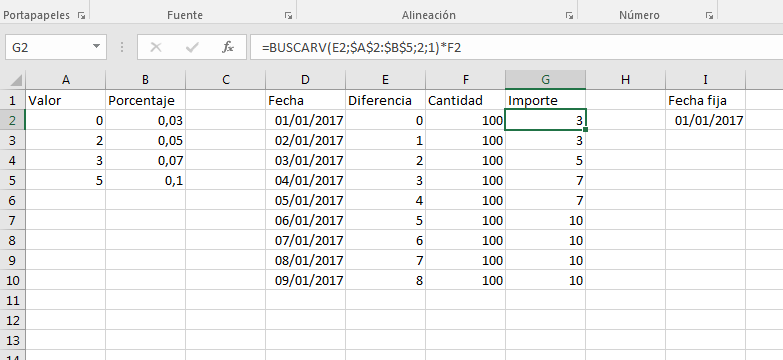The width and height of the screenshot is (783, 360).
Task: Click the 'Cantidad' header cell
Action: 465,100
